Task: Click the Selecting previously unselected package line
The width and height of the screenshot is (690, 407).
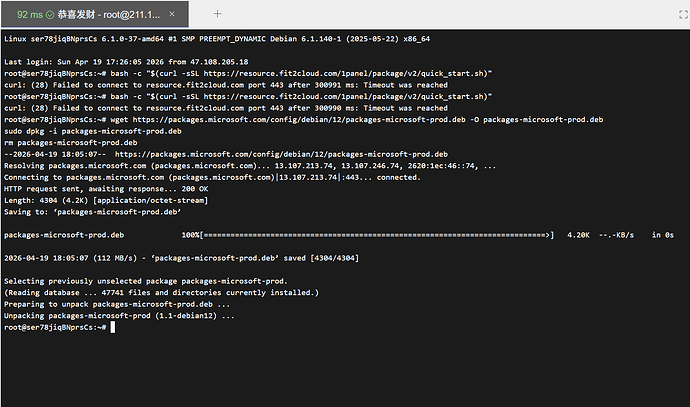Action: pyautogui.click(x=145, y=282)
